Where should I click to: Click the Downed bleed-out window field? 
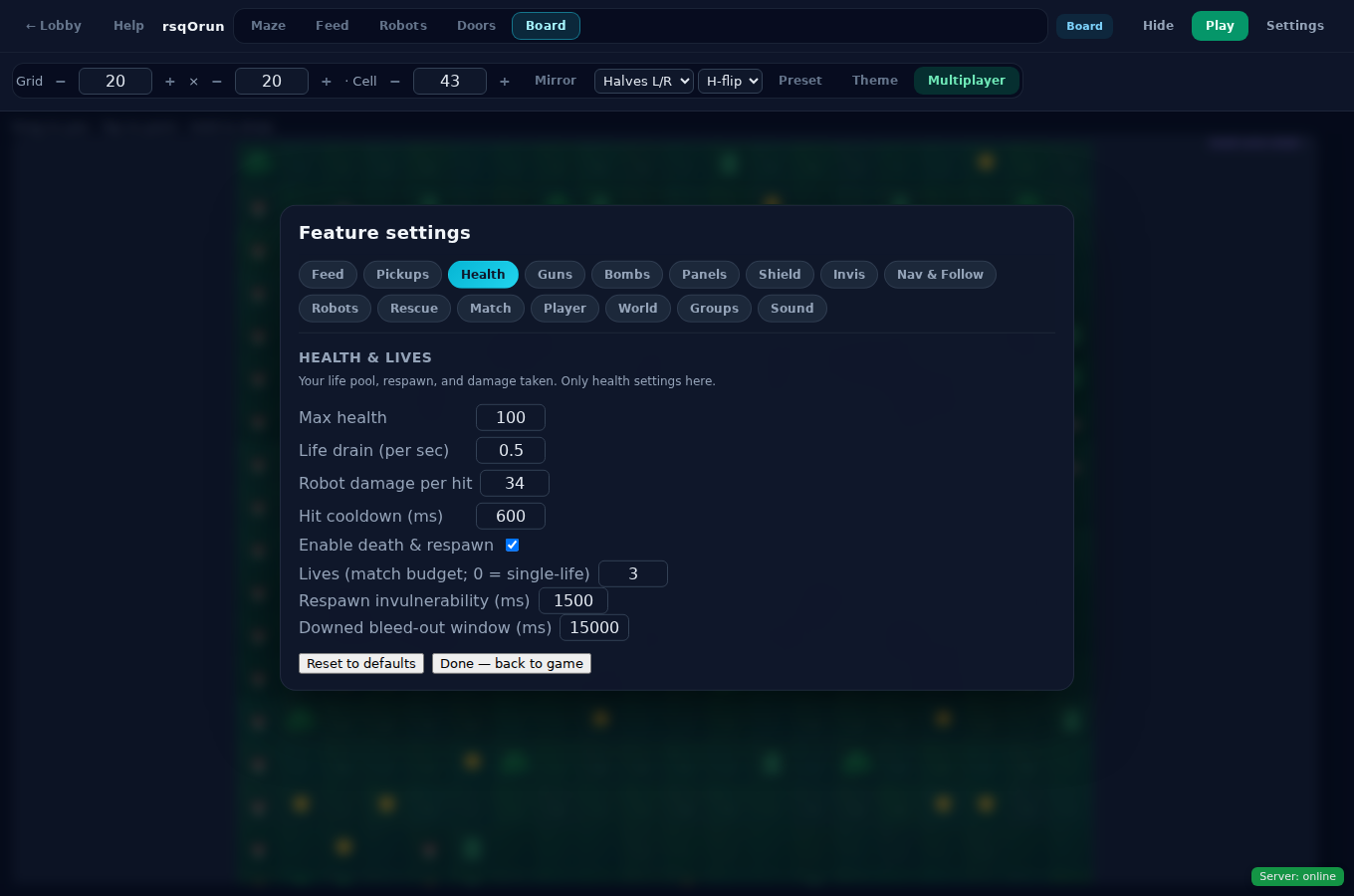pos(594,628)
